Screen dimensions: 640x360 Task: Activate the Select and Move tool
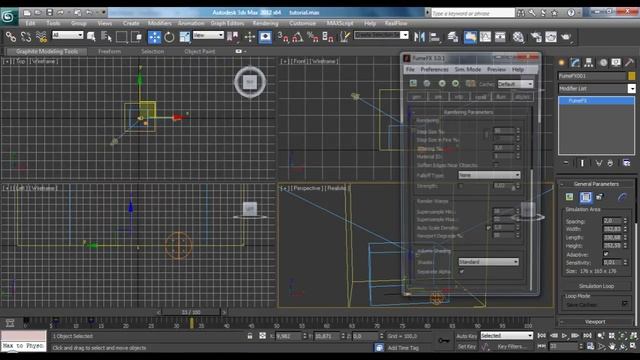(154, 37)
